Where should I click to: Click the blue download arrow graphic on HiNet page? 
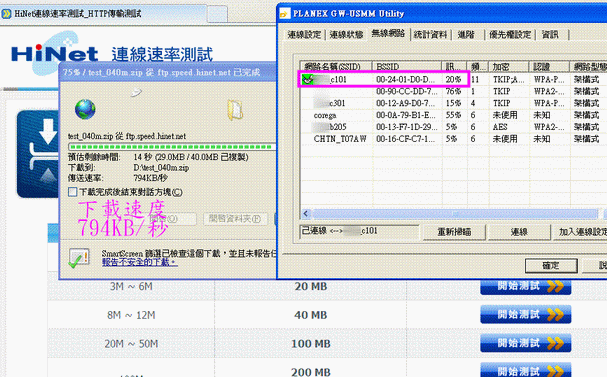pos(39,154)
